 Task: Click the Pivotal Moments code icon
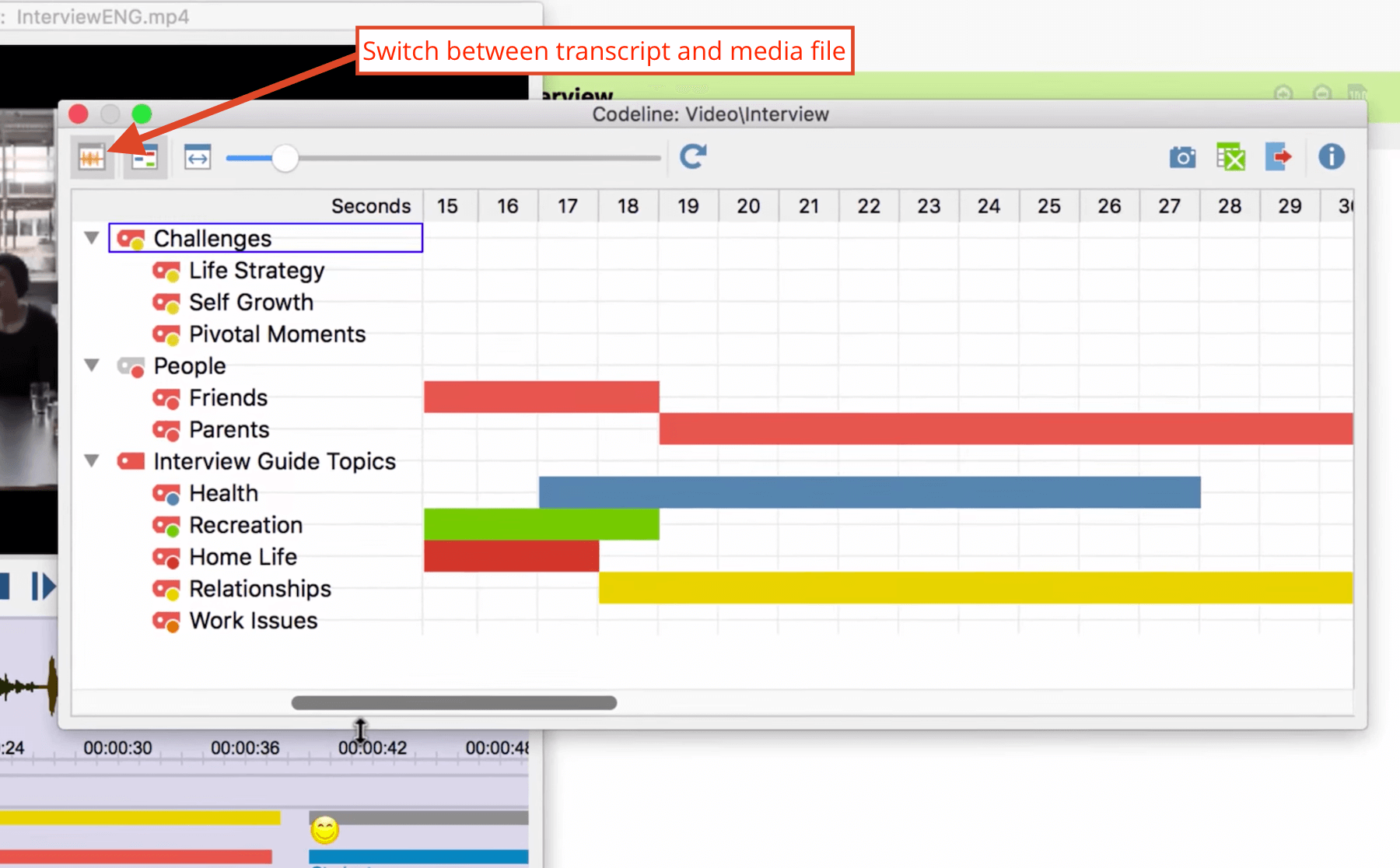pyautogui.click(x=166, y=334)
